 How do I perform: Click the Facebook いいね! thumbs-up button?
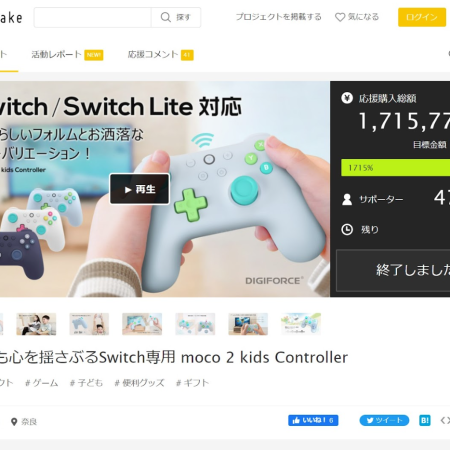coord(313,420)
